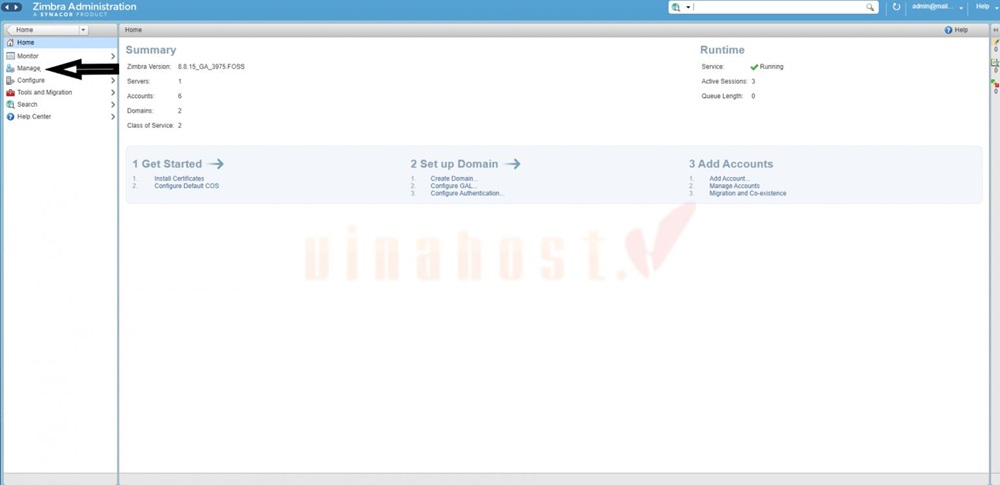The image size is (1000, 485).
Task: Click the top pencil status icon in right pane
Action: [x=996, y=41]
